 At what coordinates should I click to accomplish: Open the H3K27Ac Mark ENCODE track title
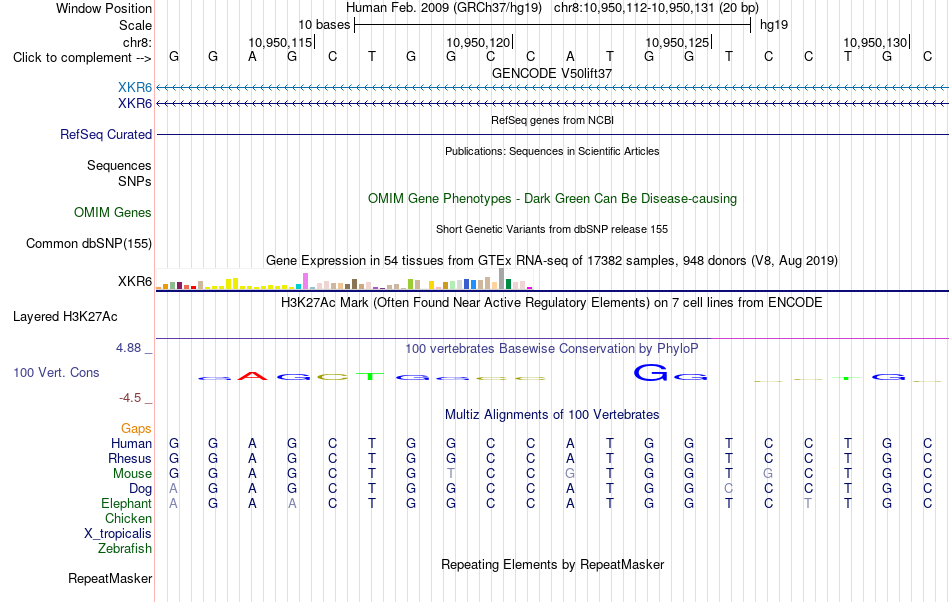pos(552,302)
